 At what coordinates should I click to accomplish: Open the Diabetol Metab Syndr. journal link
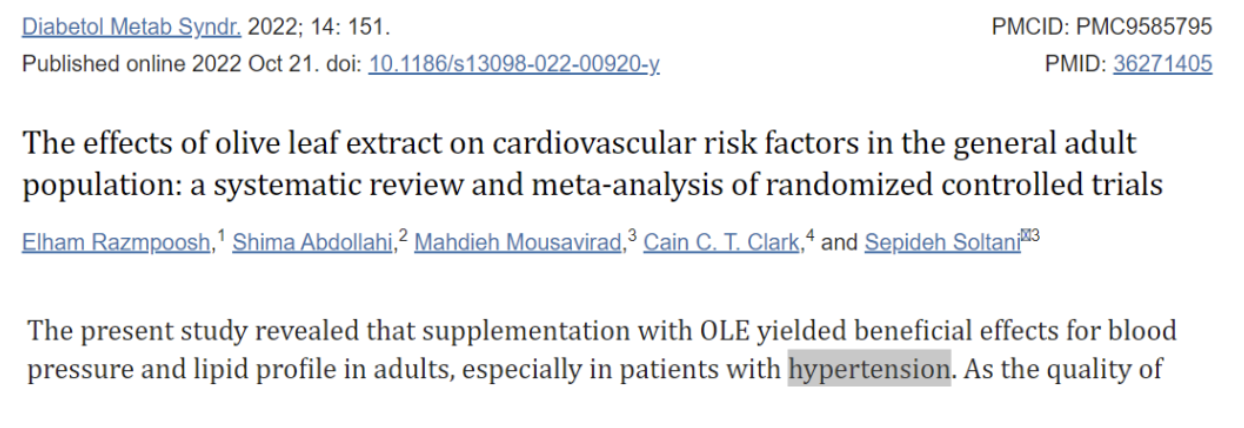click(x=132, y=27)
